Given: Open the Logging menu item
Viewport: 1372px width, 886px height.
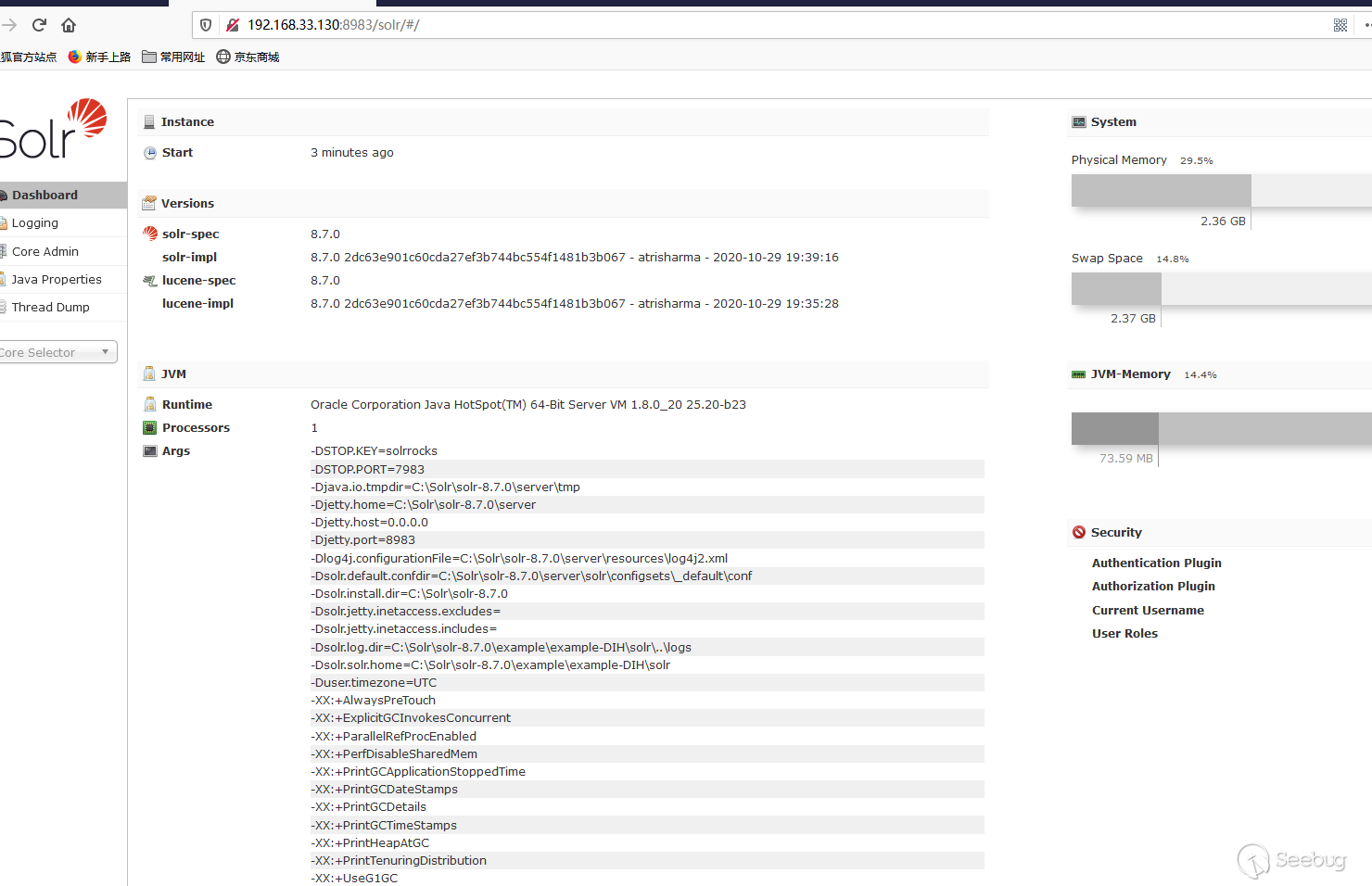Looking at the screenshot, I should pos(63,223).
